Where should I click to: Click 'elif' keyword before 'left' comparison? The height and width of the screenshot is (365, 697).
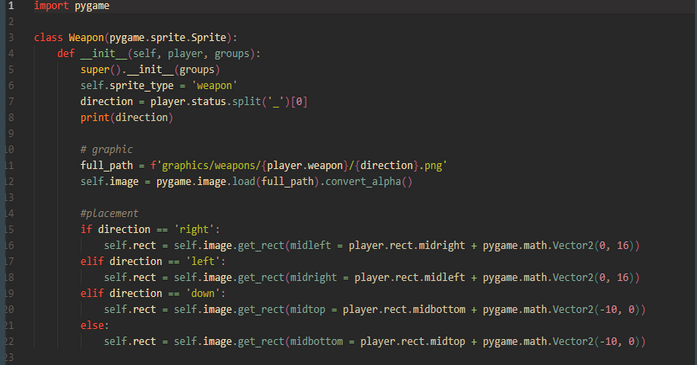(x=92, y=261)
